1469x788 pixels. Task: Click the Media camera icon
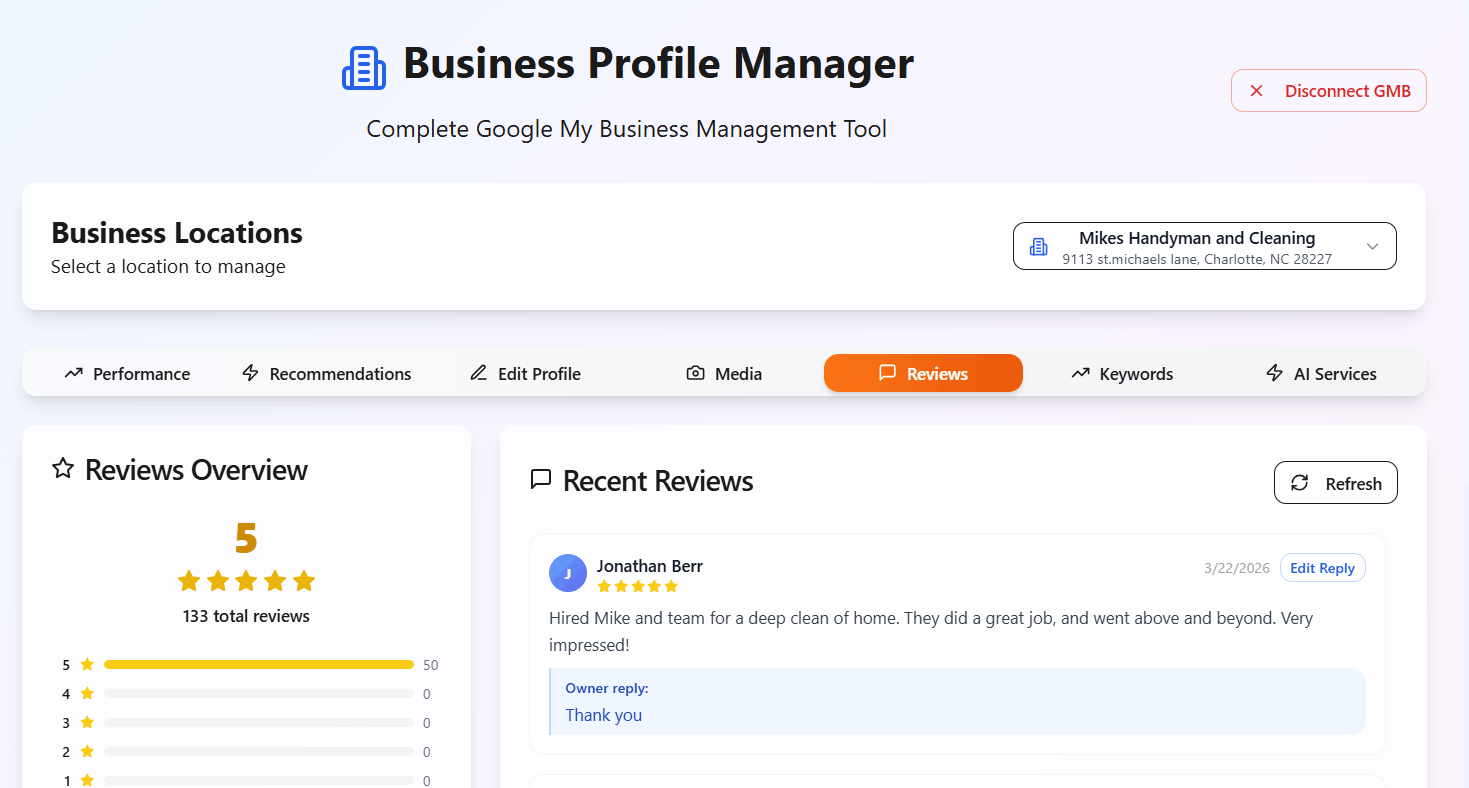pyautogui.click(x=695, y=373)
